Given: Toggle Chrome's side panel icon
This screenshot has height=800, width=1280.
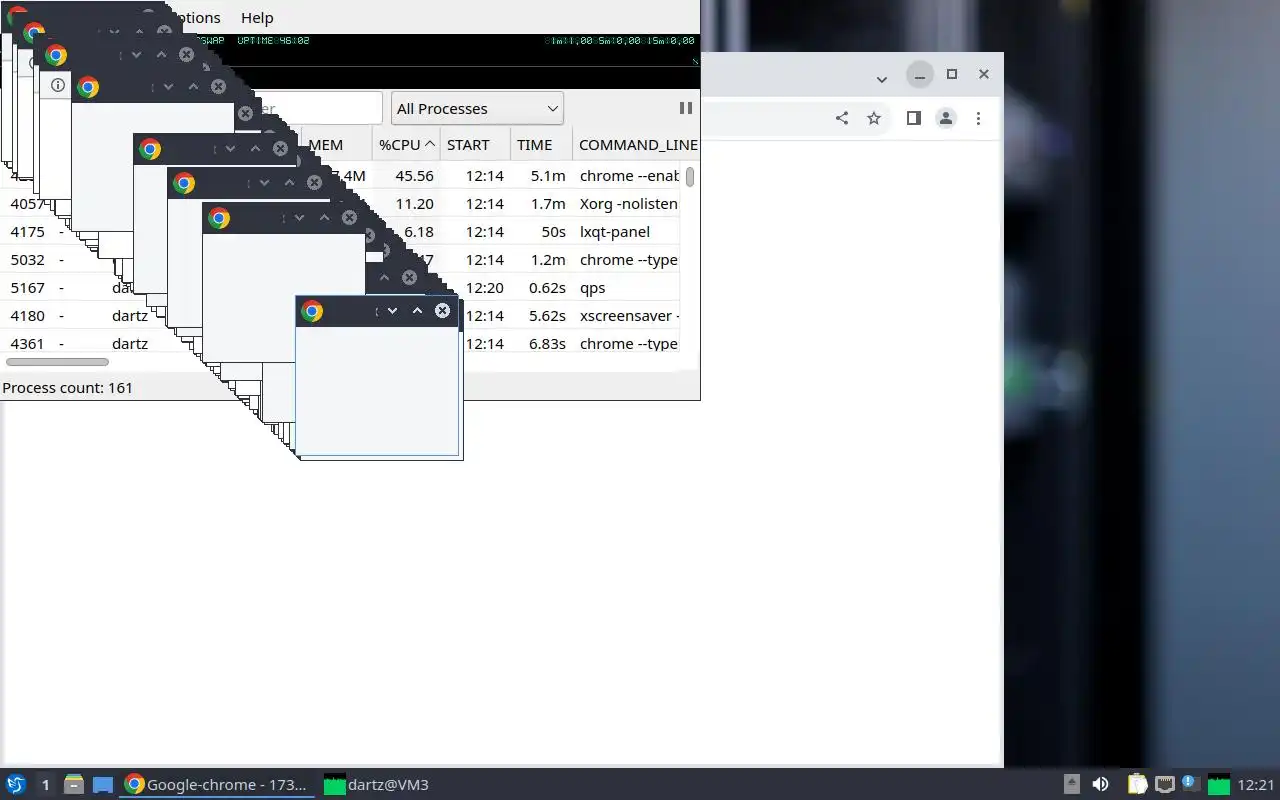Looking at the screenshot, I should [x=913, y=118].
